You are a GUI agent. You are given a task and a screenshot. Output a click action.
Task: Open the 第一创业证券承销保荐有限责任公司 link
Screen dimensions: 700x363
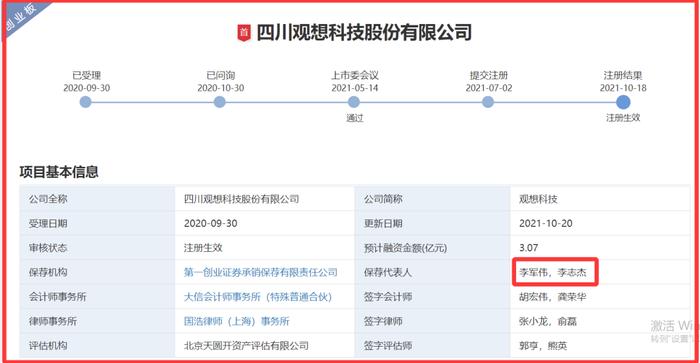pos(261,272)
